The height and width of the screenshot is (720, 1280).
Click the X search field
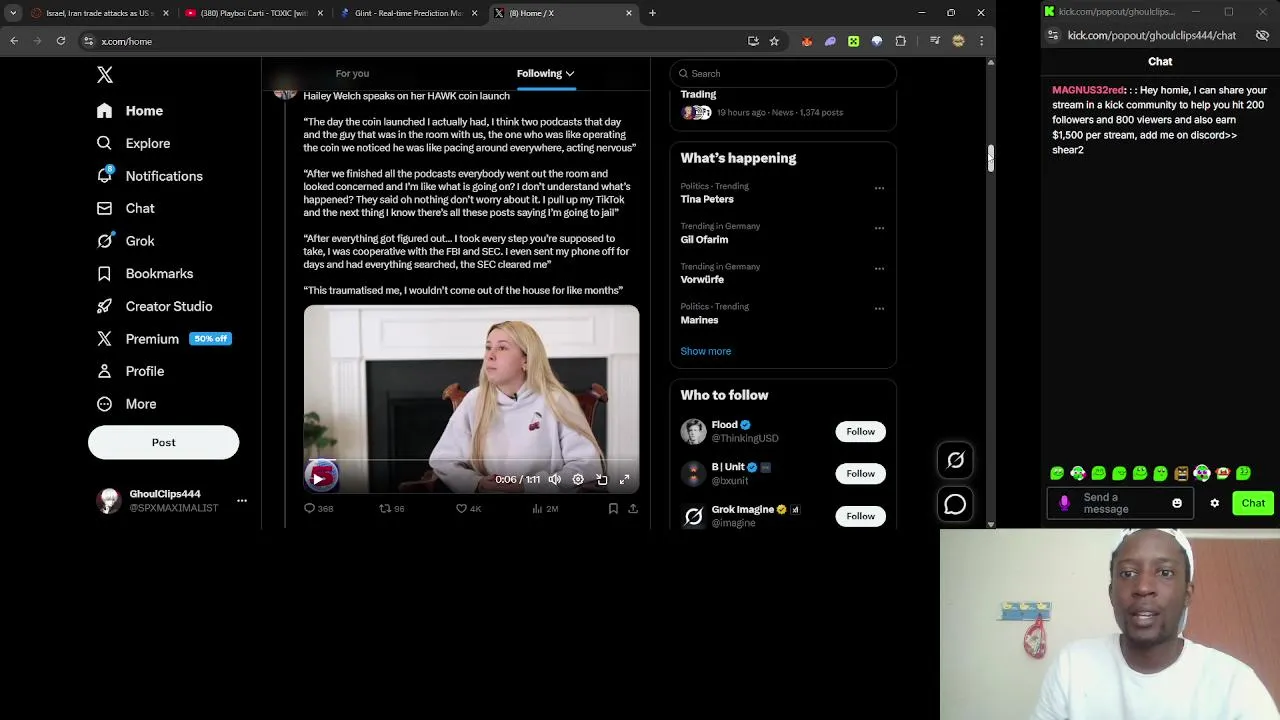[783, 73]
